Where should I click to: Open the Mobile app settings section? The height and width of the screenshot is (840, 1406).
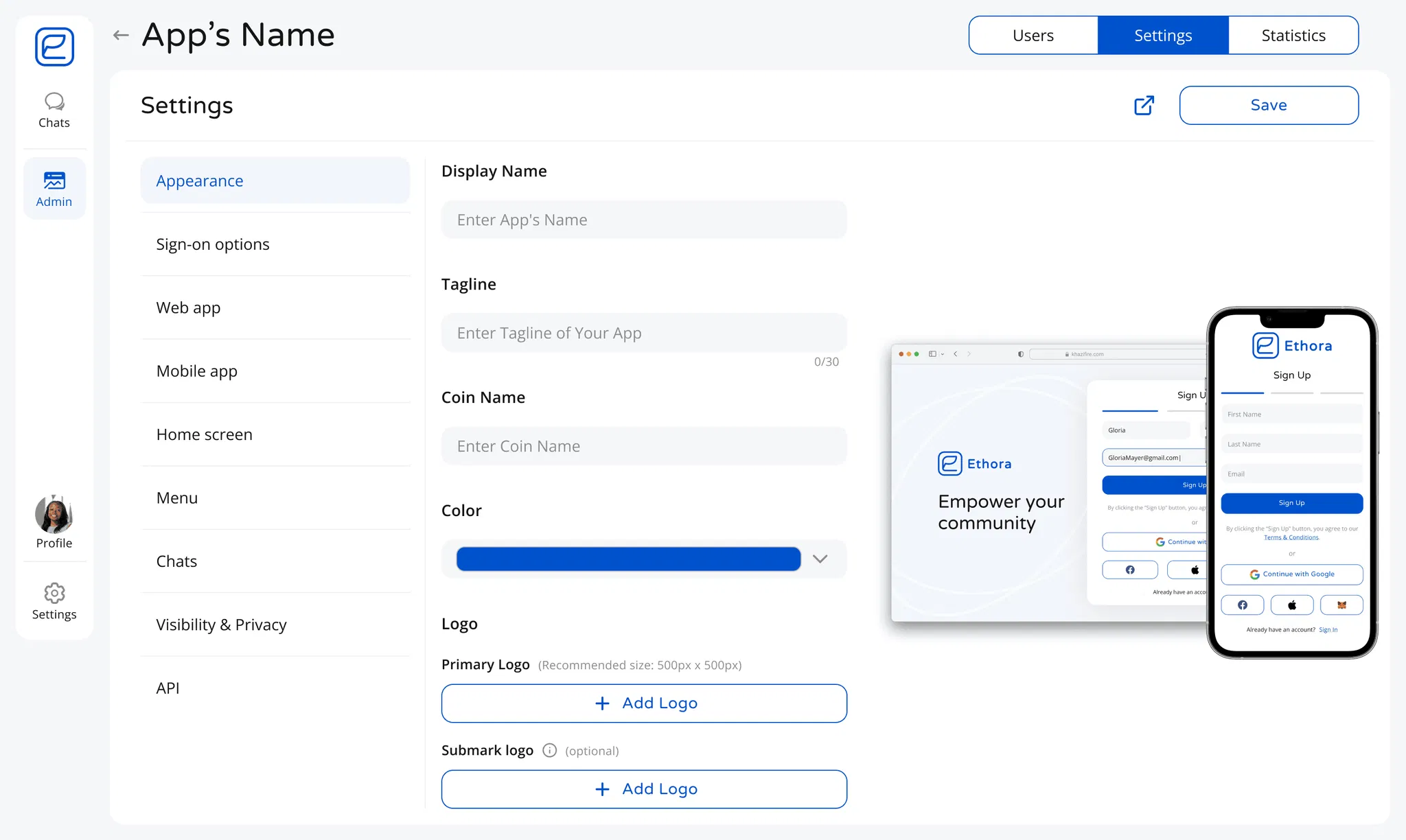click(x=197, y=371)
